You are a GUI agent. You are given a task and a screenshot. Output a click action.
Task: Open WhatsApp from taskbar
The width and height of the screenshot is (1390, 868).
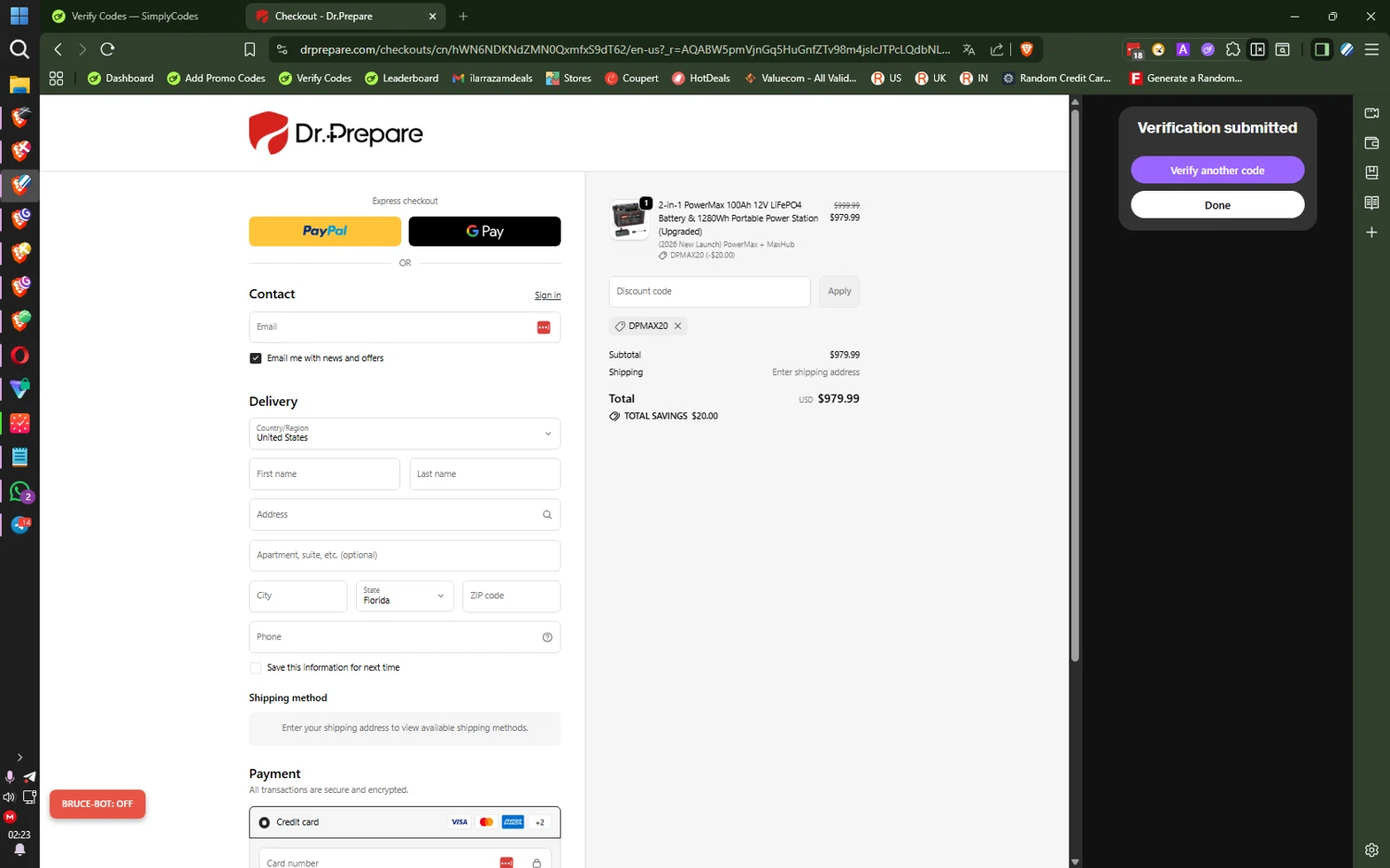[19, 492]
